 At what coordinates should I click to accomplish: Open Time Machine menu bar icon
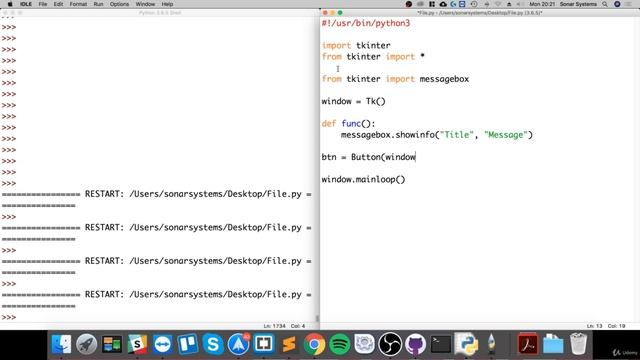(474, 4)
